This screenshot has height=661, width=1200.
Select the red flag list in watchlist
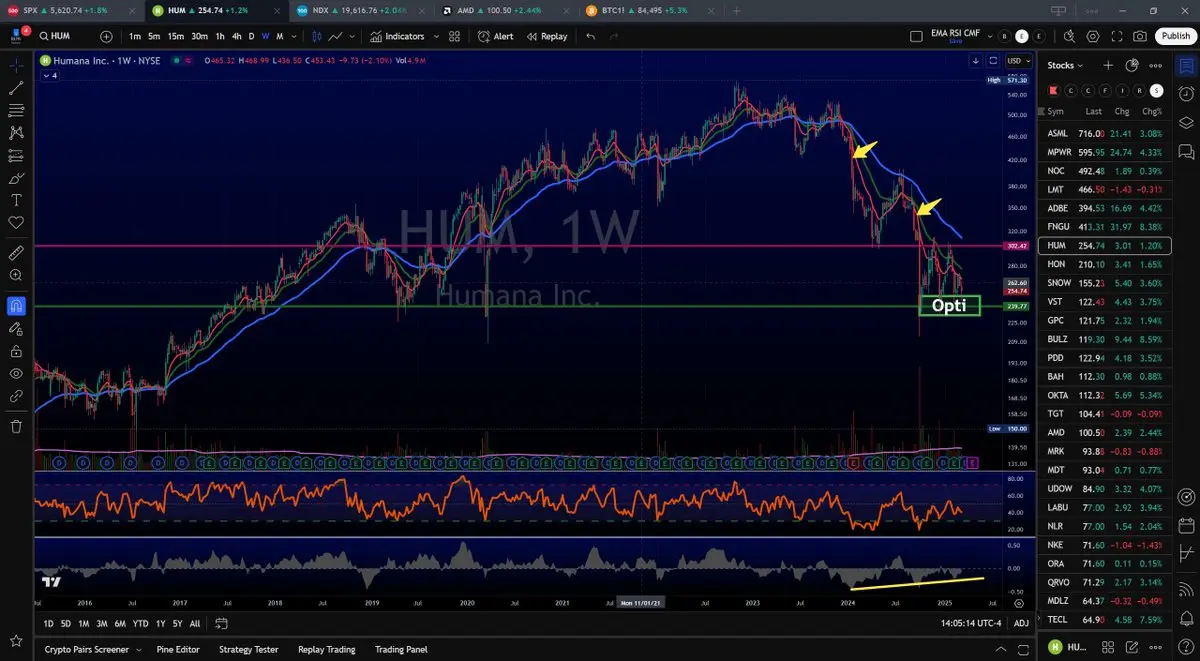[1053, 90]
